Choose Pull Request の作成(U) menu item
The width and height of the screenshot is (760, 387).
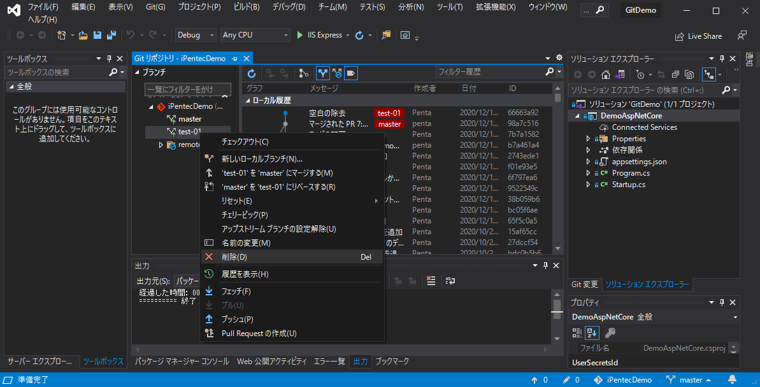[x=292, y=333]
